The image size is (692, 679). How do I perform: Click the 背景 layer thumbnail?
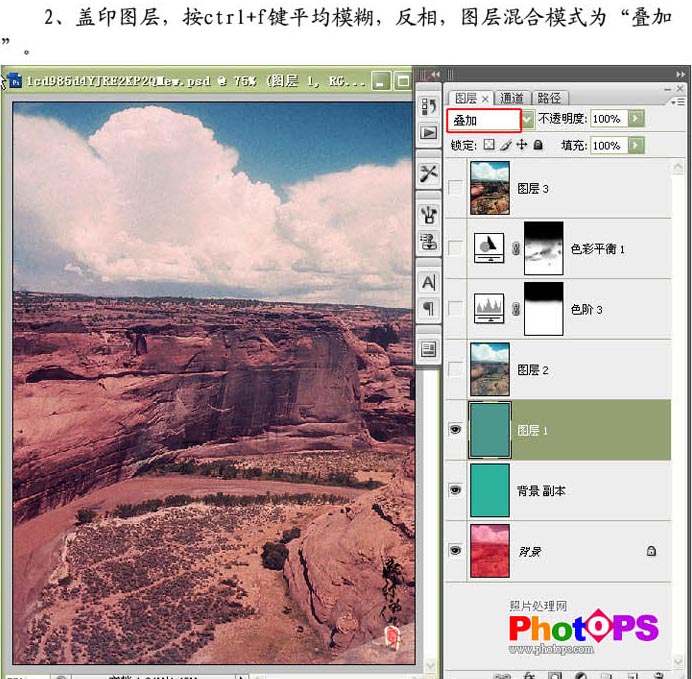pyautogui.click(x=490, y=551)
